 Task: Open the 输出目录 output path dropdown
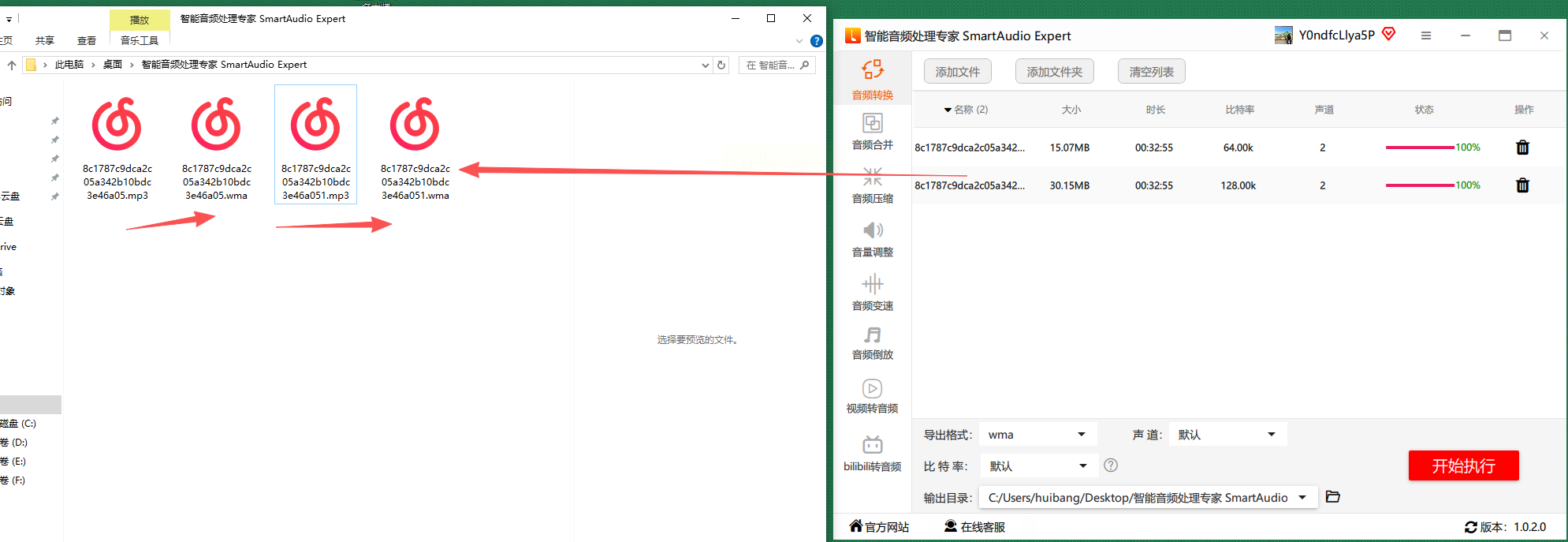(x=1148, y=497)
